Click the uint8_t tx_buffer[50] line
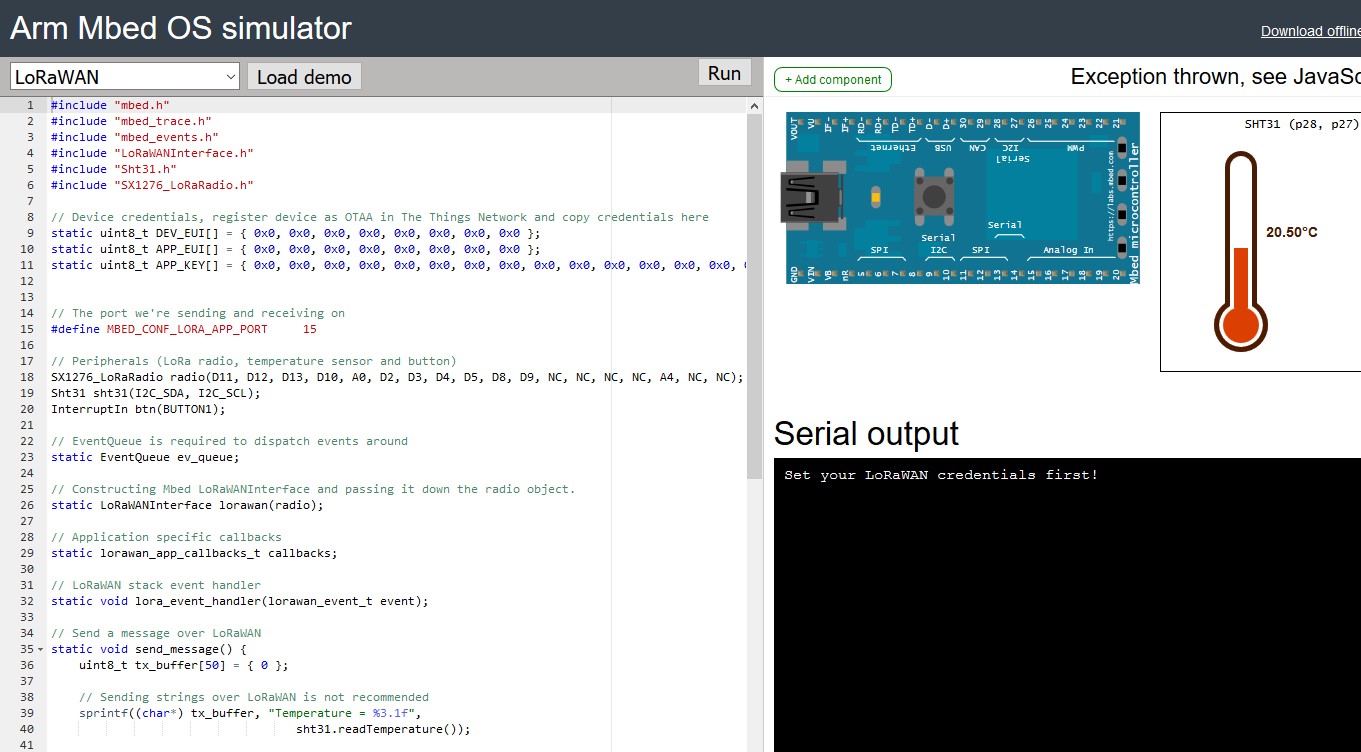This screenshot has width=1361, height=752. pyautogui.click(x=184, y=665)
